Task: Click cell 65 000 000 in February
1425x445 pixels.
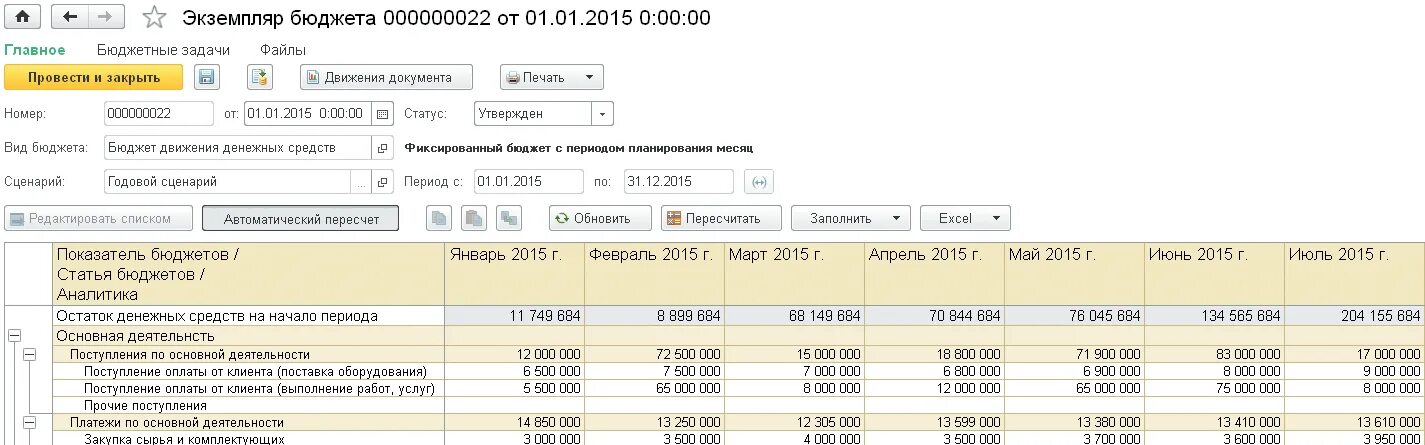Action: click(x=654, y=388)
